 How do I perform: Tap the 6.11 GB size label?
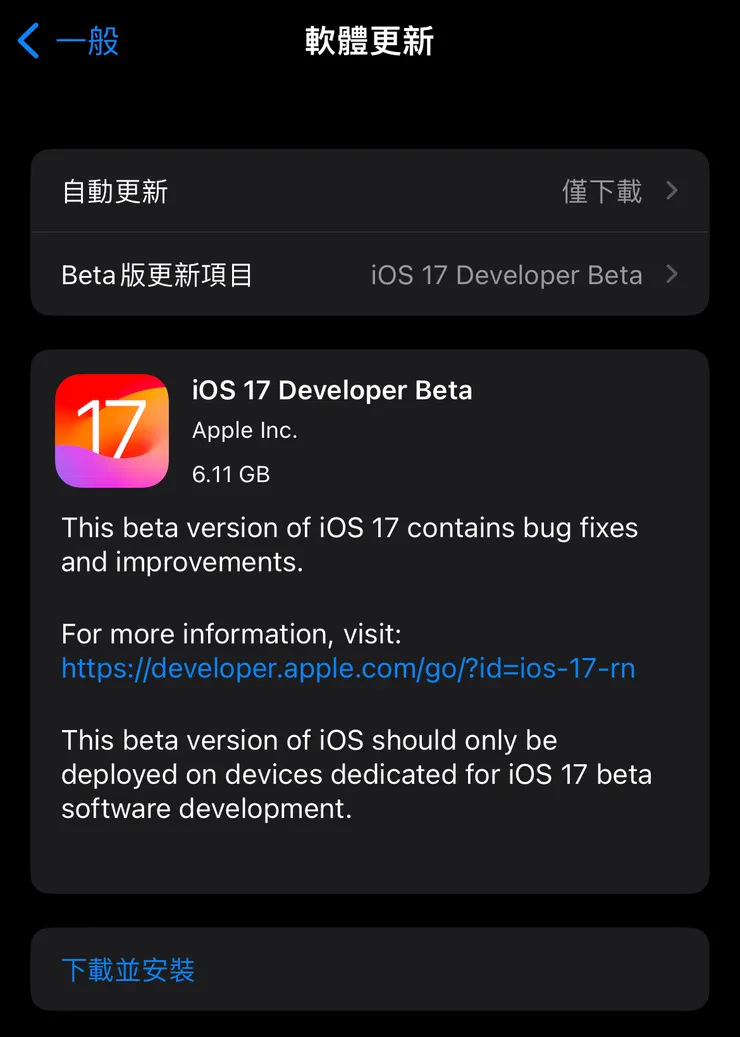231,474
